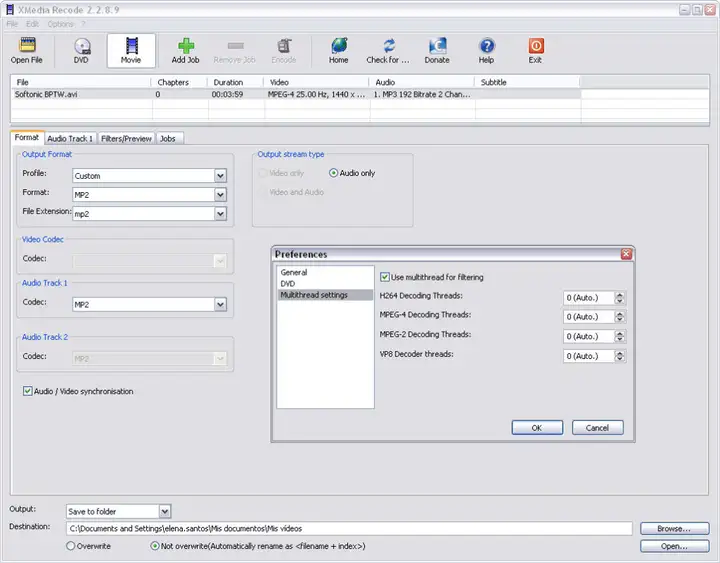Open the Options menu

[60, 24]
